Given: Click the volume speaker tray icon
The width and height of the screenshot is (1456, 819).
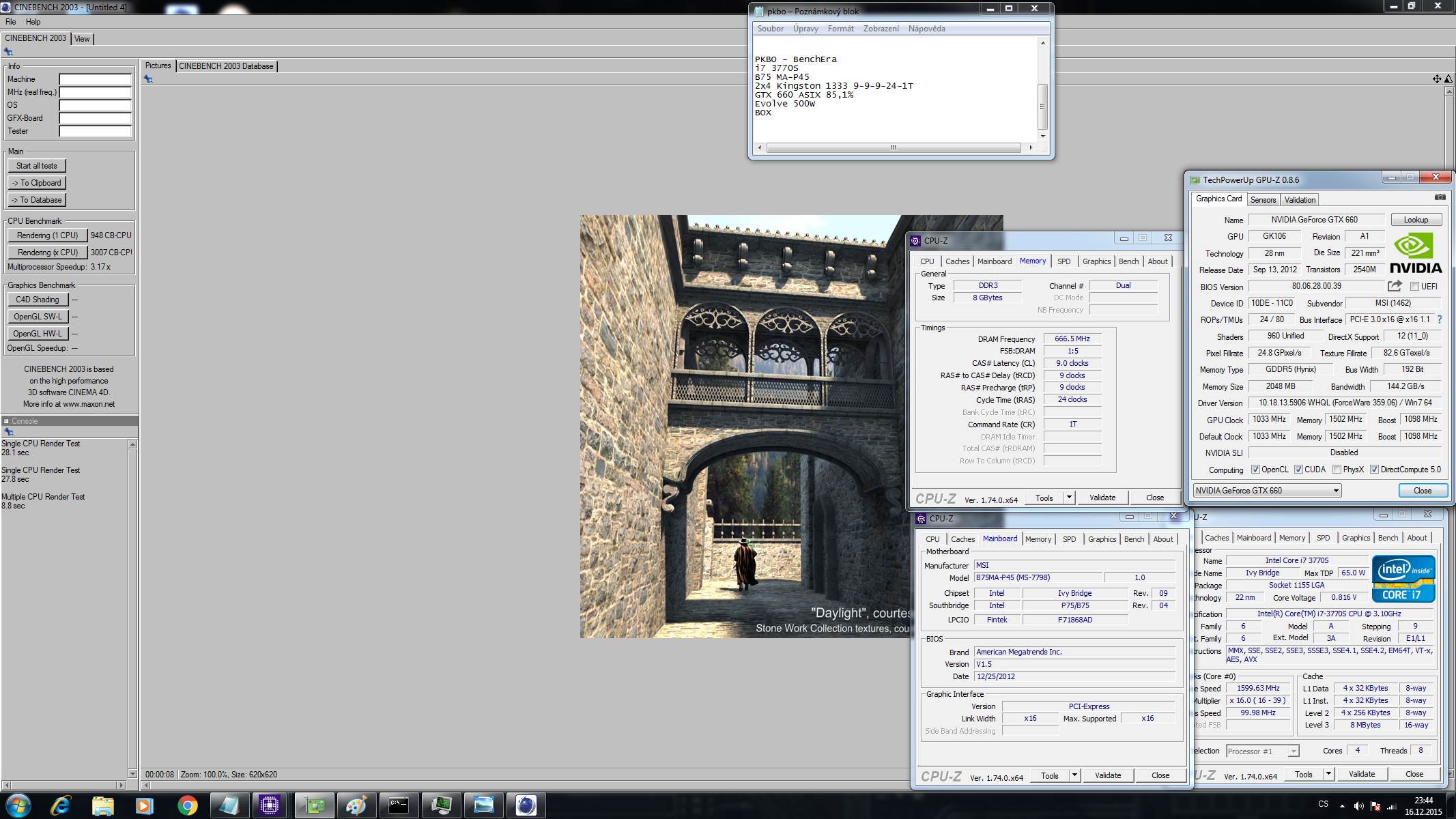Looking at the screenshot, I should click(1358, 806).
